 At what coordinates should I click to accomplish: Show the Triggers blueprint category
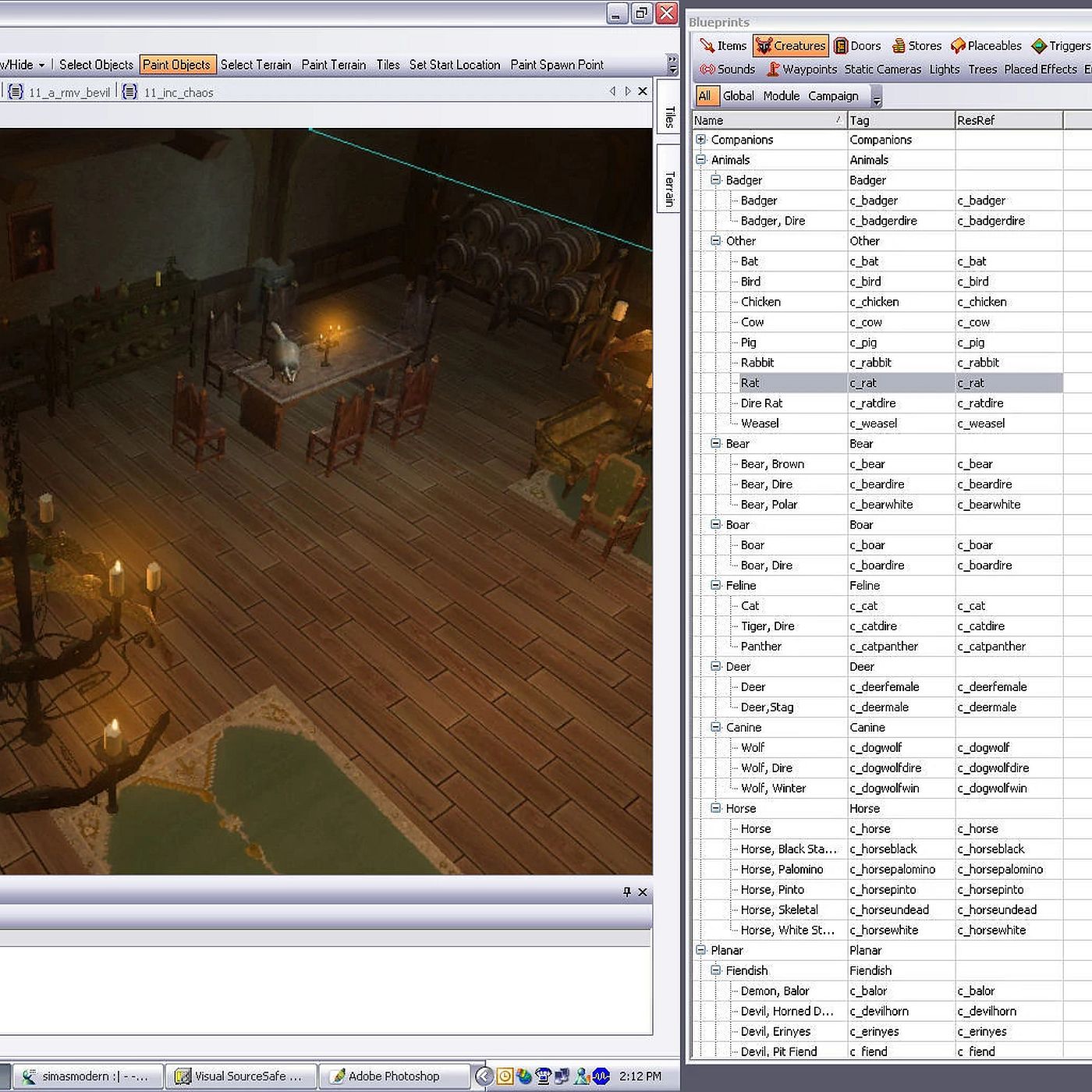(x=1061, y=46)
